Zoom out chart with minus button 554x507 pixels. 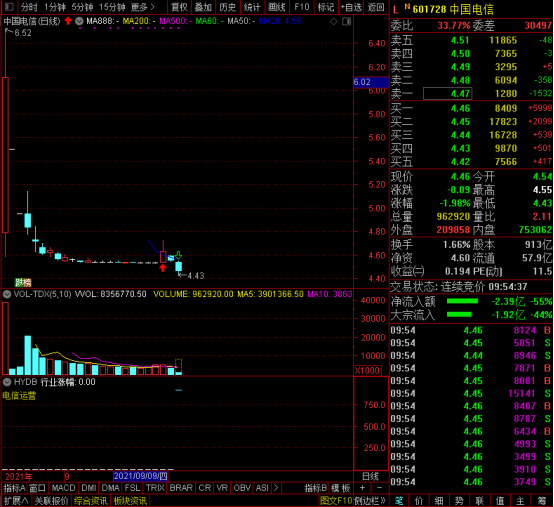pos(379,488)
